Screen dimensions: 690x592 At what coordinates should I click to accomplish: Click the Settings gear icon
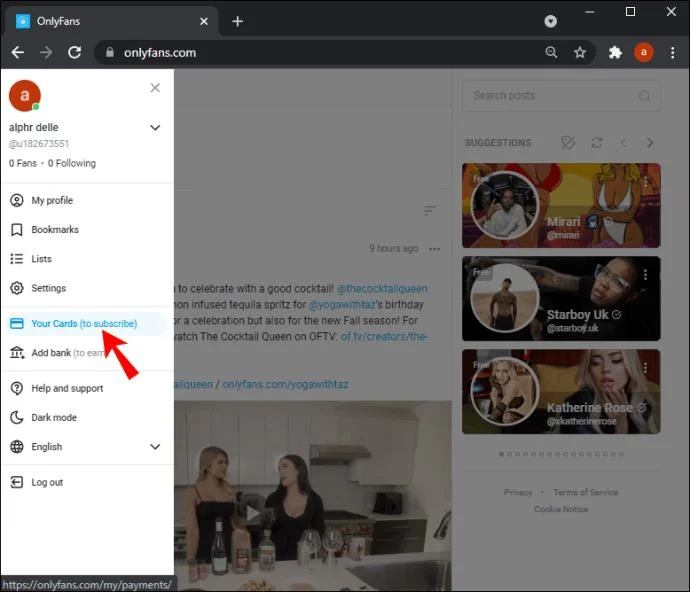click(17, 288)
